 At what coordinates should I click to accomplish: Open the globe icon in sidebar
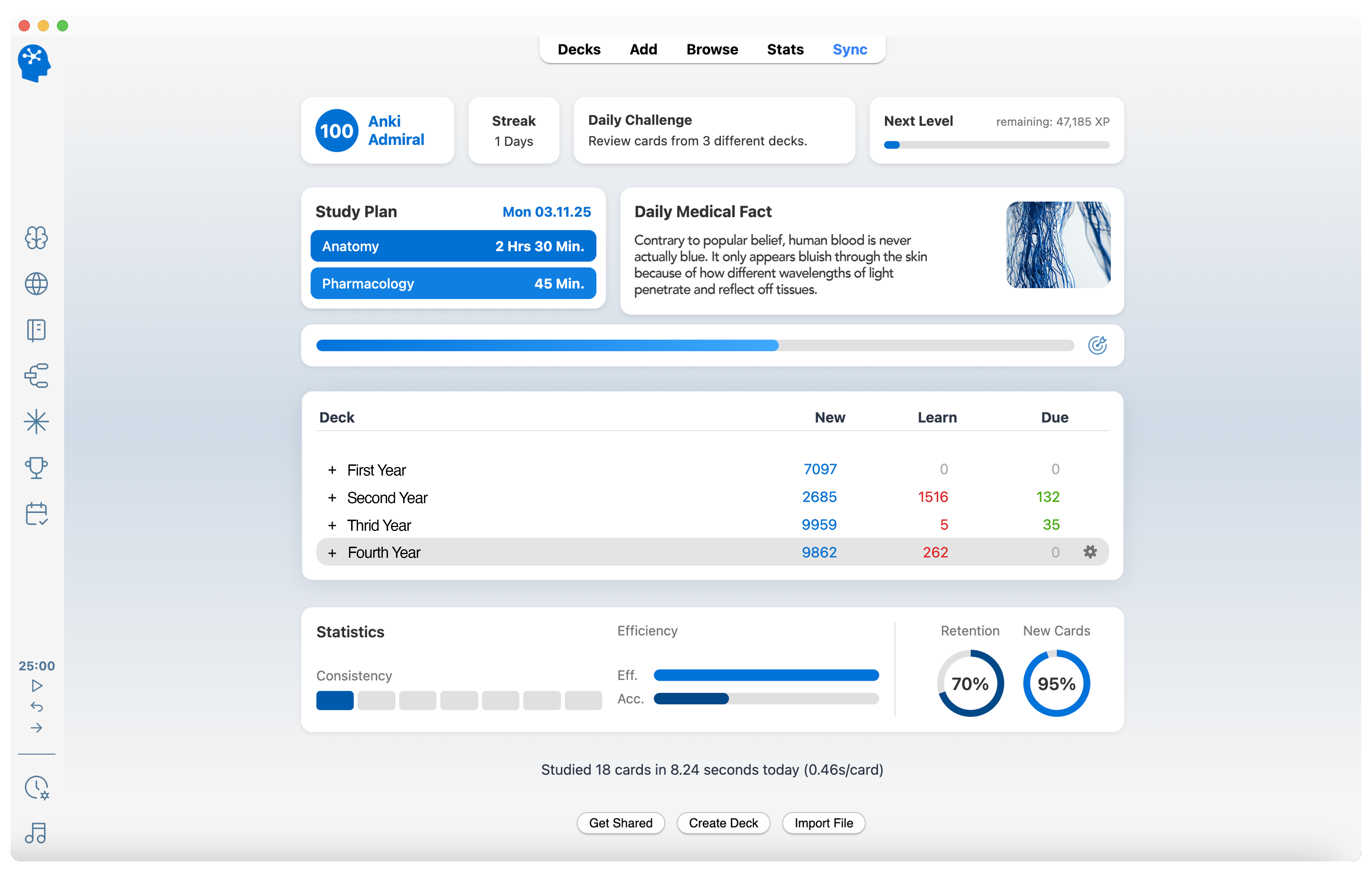36,284
